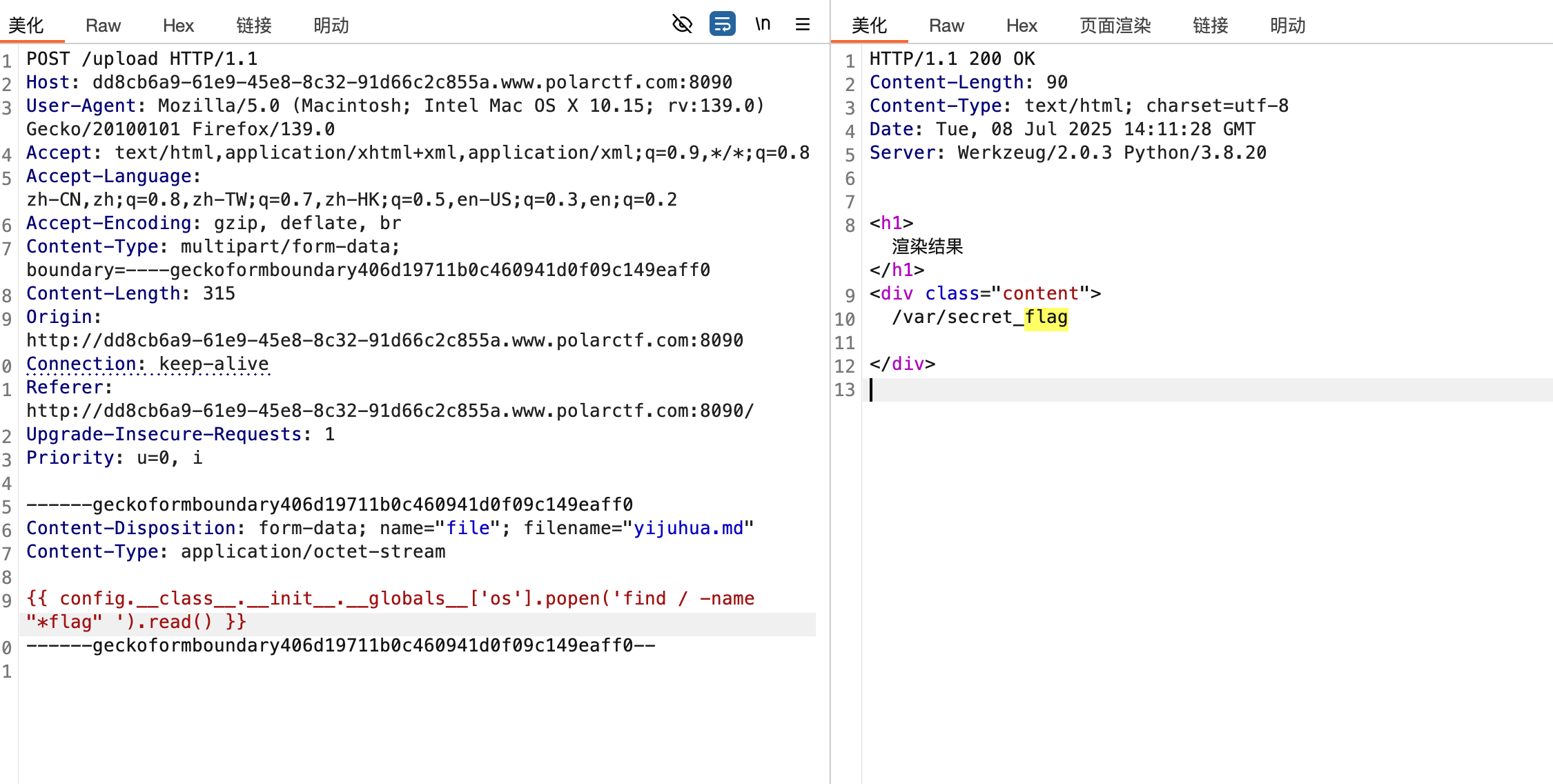This screenshot has width=1553, height=784.
Task: Switch to request Raw tab
Action: point(103,26)
